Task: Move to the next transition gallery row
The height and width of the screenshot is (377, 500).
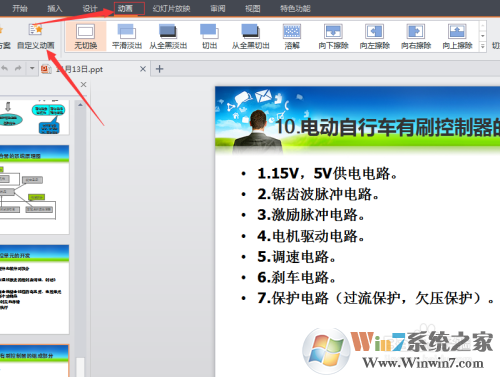Action: click(x=482, y=36)
